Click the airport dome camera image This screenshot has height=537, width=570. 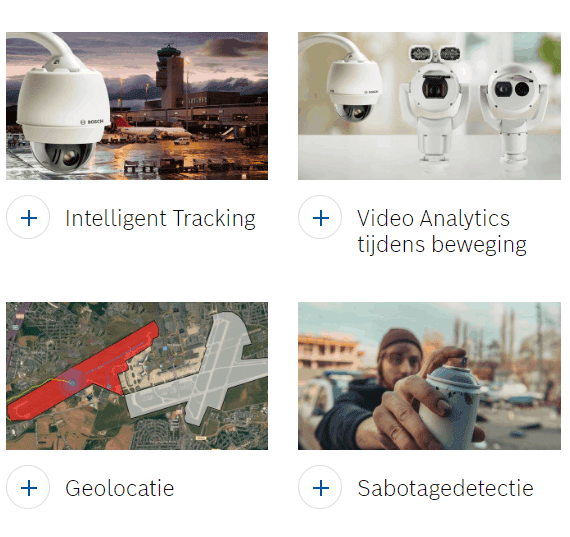[137, 106]
